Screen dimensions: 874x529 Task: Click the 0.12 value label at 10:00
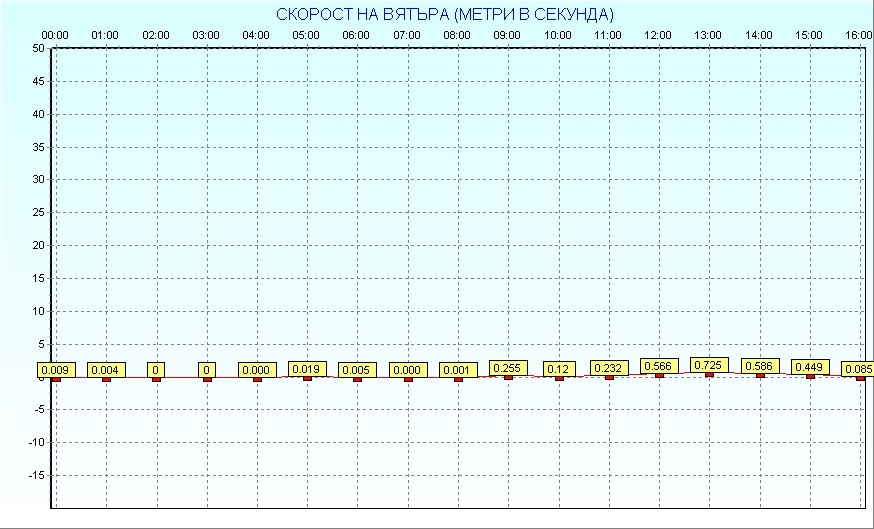[559, 369]
